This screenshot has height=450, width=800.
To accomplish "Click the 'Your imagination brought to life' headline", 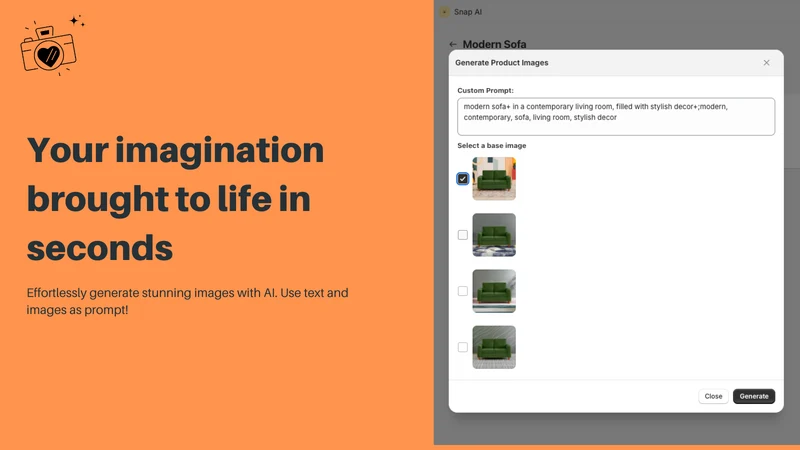I will tap(175, 198).
